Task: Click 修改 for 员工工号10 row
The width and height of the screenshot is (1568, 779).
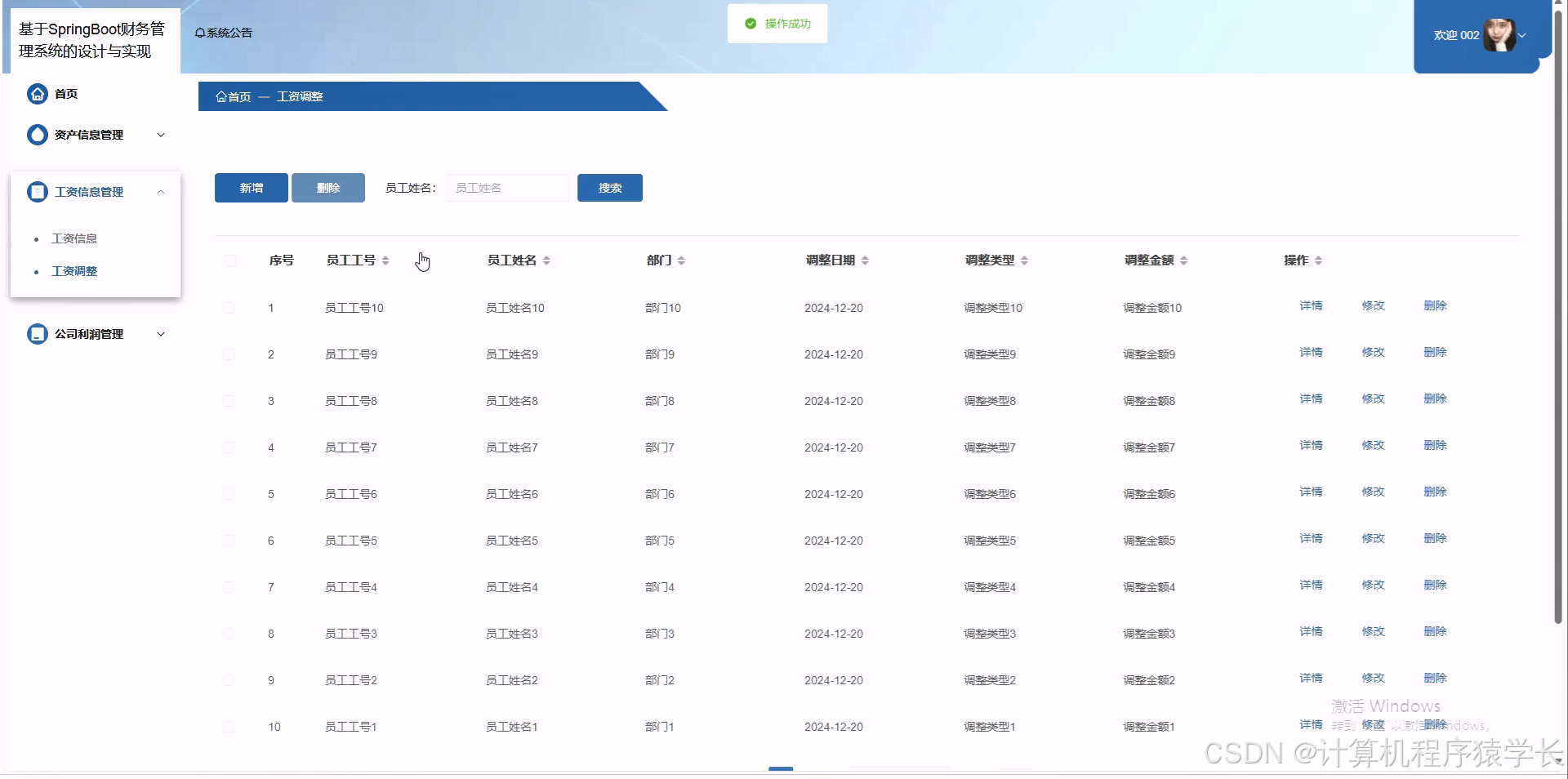Action: pyautogui.click(x=1373, y=305)
